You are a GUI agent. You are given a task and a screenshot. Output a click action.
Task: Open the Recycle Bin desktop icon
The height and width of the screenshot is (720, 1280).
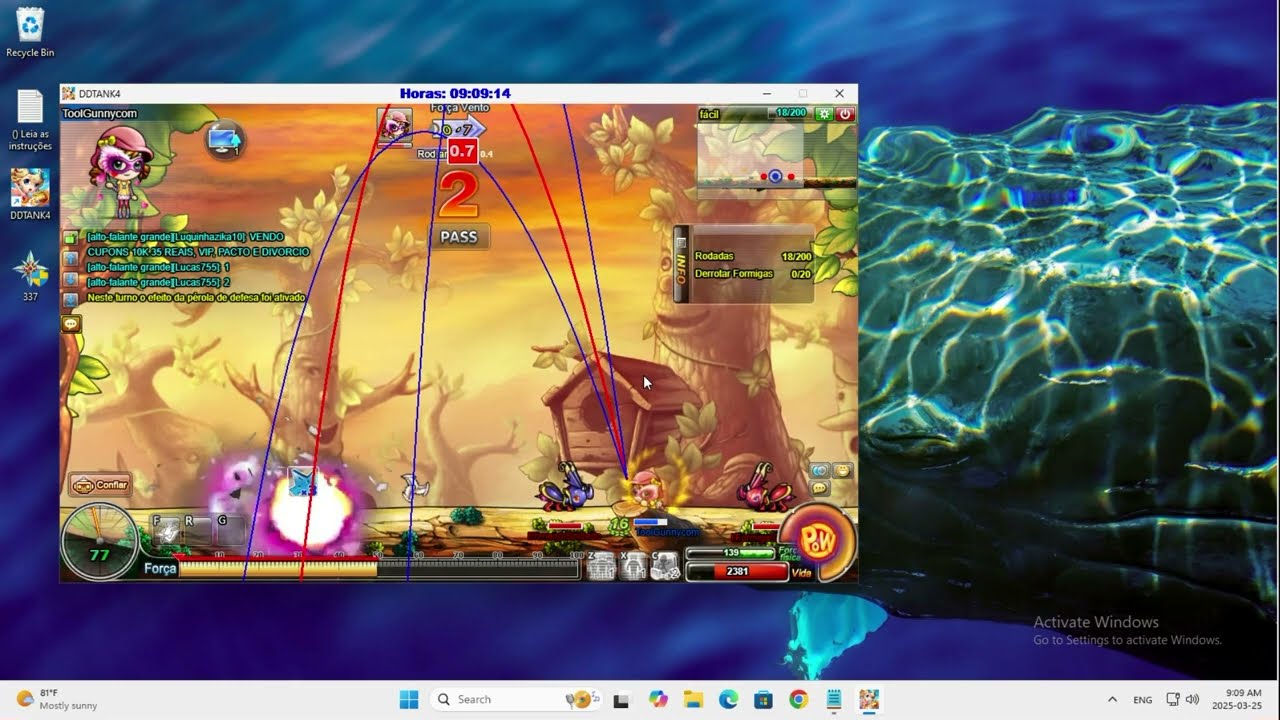coord(30,33)
